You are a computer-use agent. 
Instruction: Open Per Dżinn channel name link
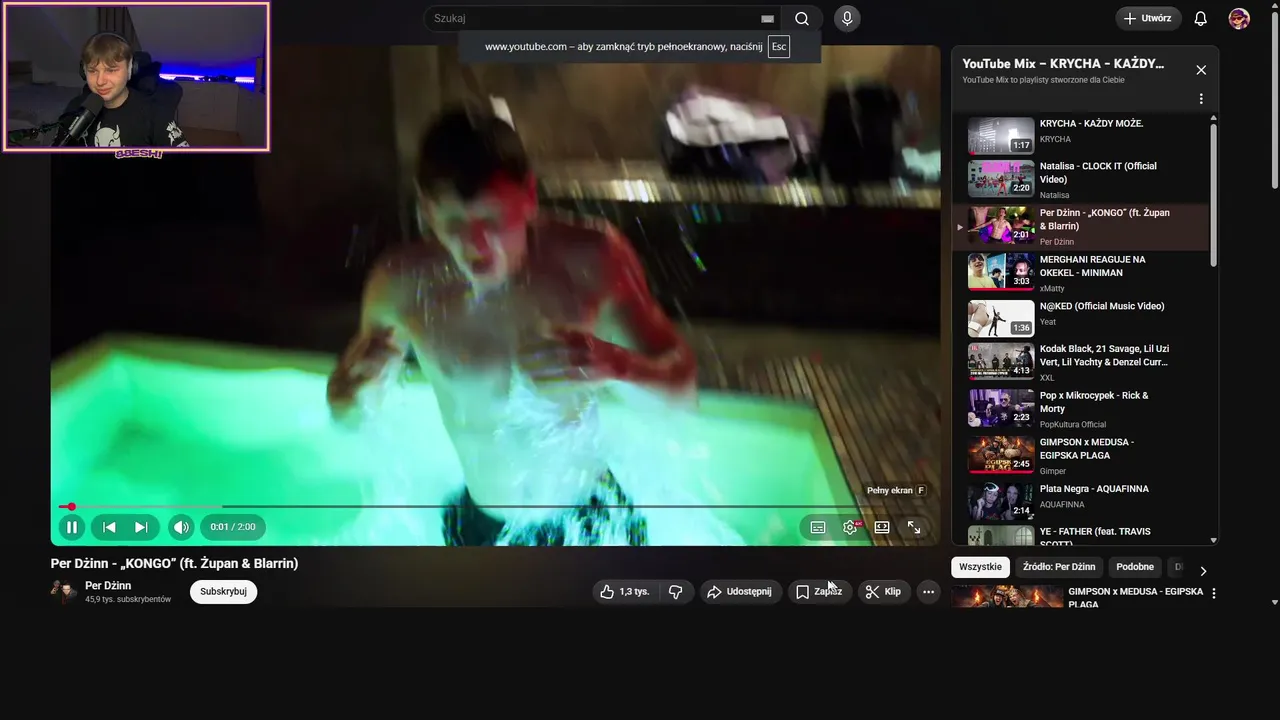pos(108,586)
